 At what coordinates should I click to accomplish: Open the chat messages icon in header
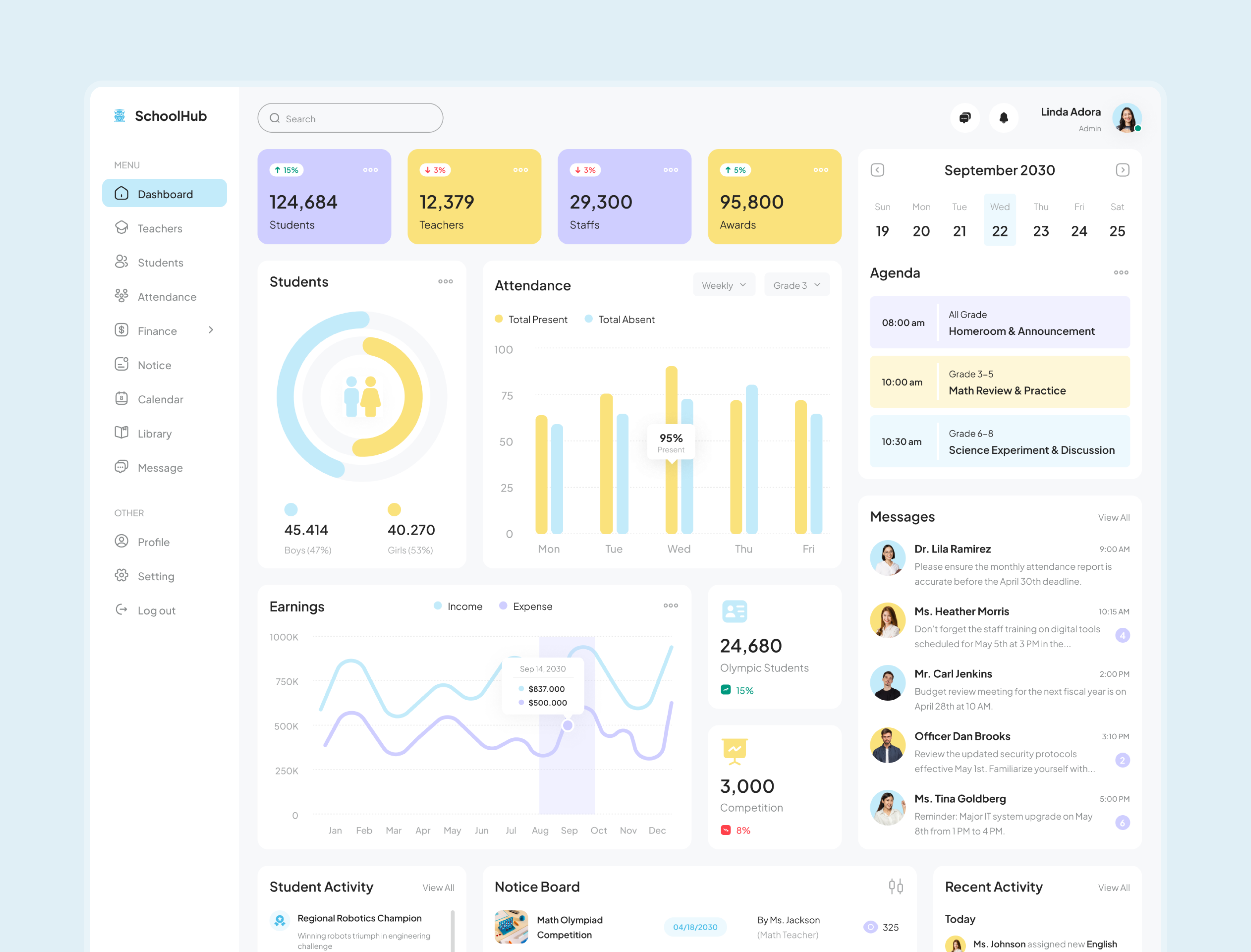click(x=964, y=118)
